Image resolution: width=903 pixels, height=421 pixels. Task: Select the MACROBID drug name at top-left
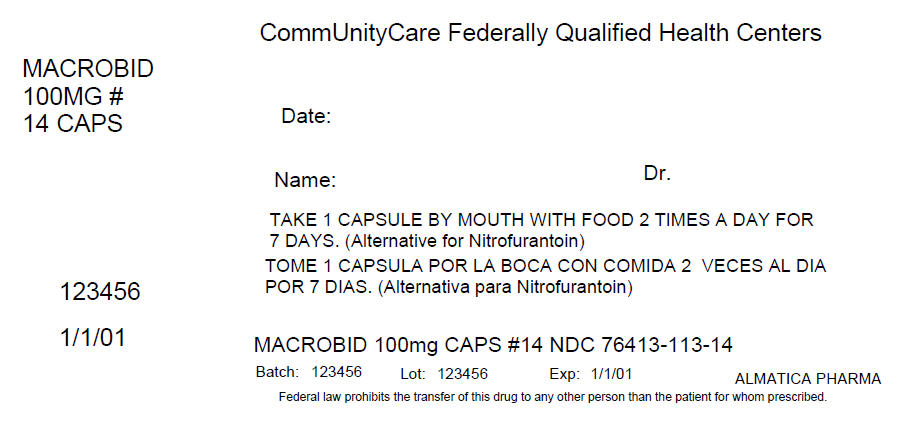coord(88,70)
